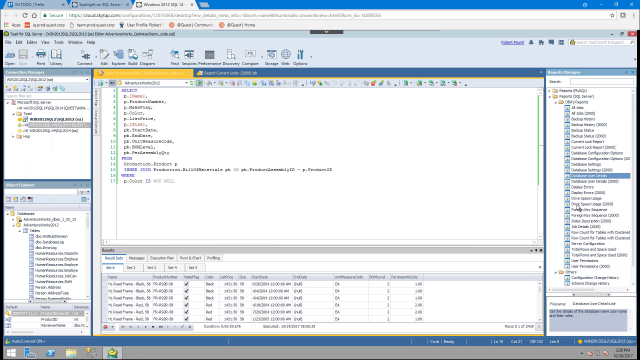Open the Compare tool
This screenshot has height=360, width=640.
pyautogui.click(x=250, y=57)
